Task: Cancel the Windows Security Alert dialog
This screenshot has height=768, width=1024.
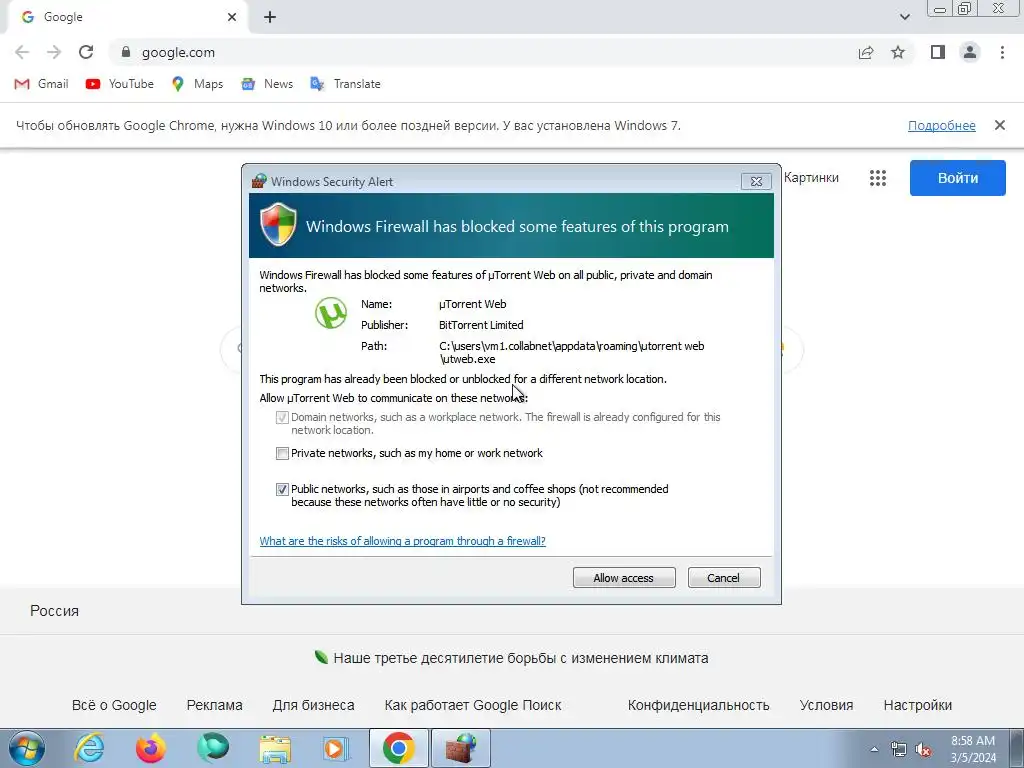Action: point(724,578)
